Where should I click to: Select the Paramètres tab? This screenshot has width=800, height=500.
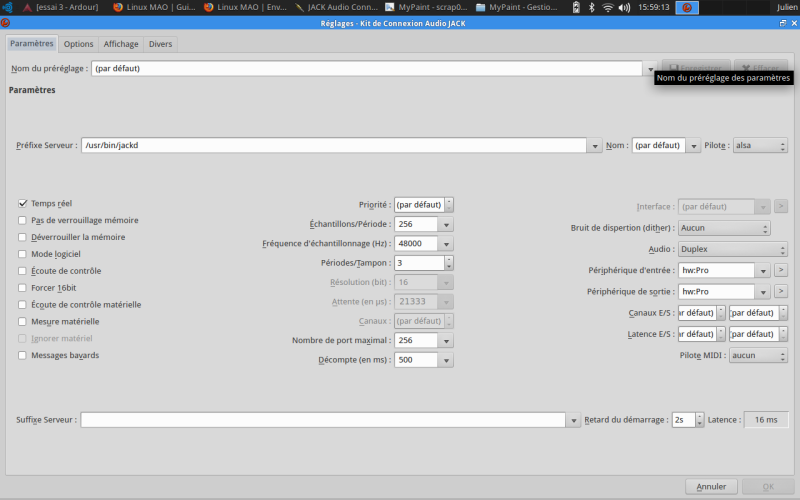tap(32, 43)
